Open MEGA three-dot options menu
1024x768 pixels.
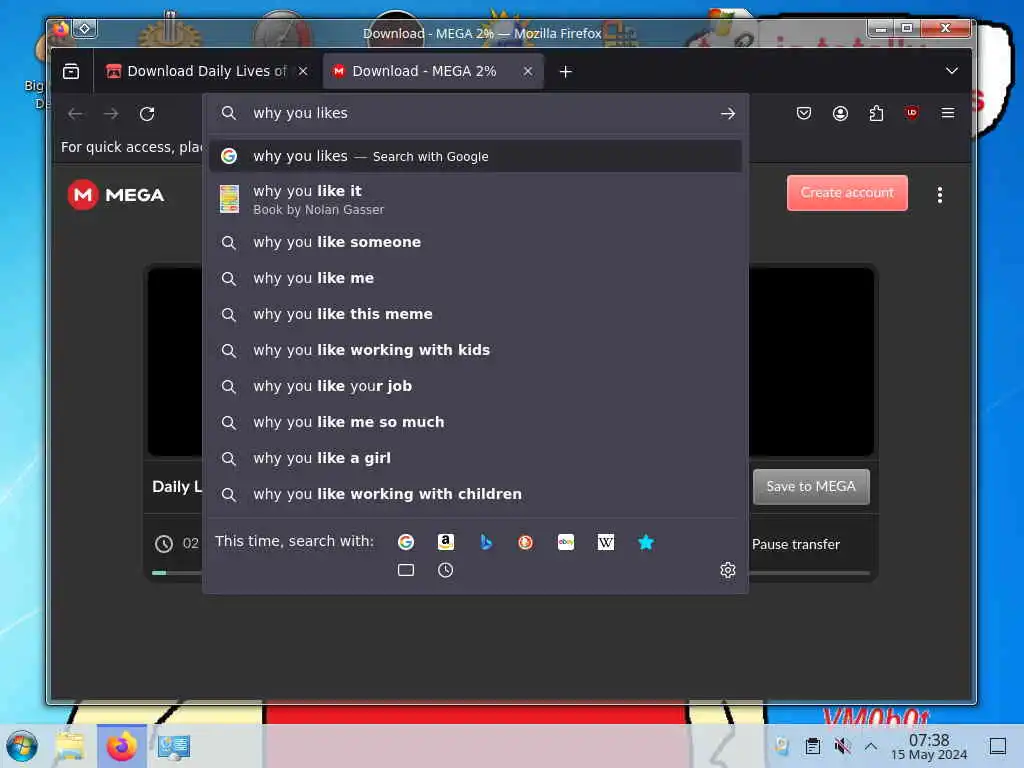(940, 195)
